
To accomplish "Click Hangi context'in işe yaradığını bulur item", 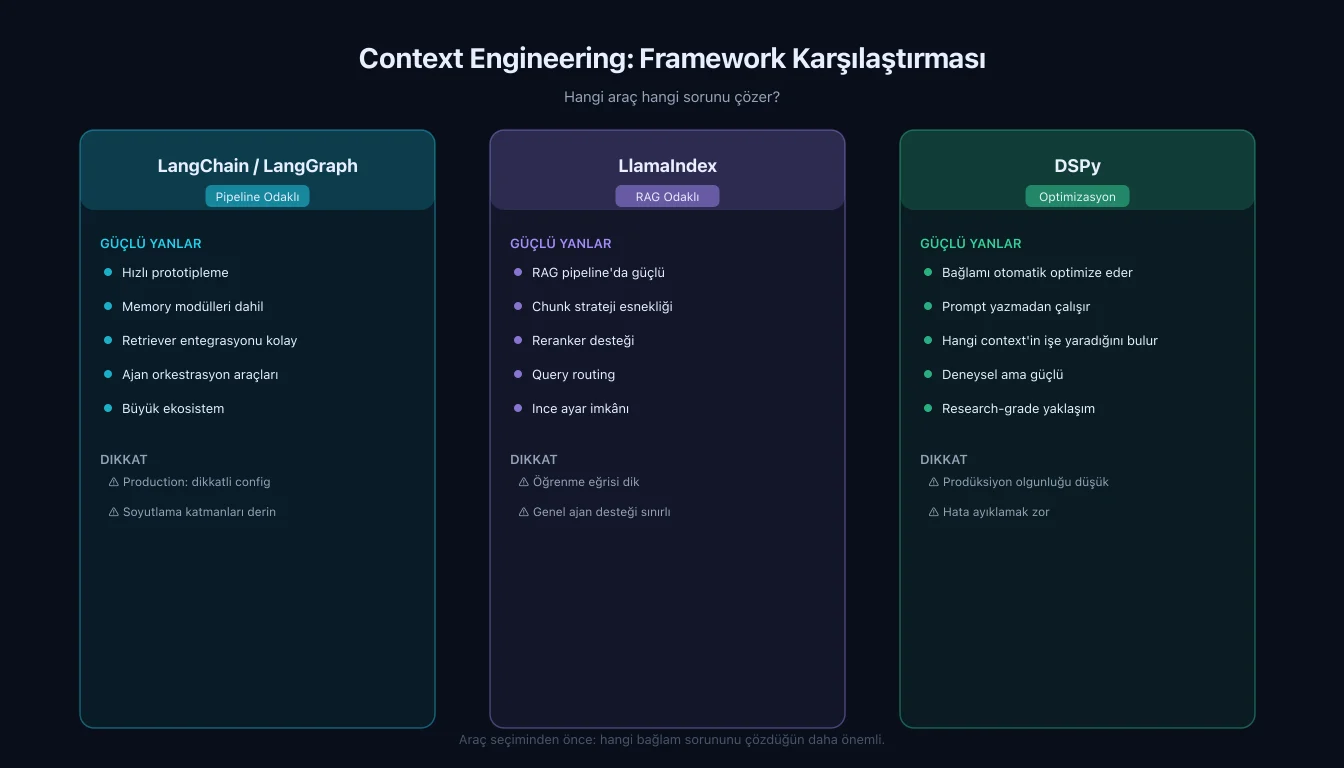I will pyautogui.click(x=1050, y=341).
